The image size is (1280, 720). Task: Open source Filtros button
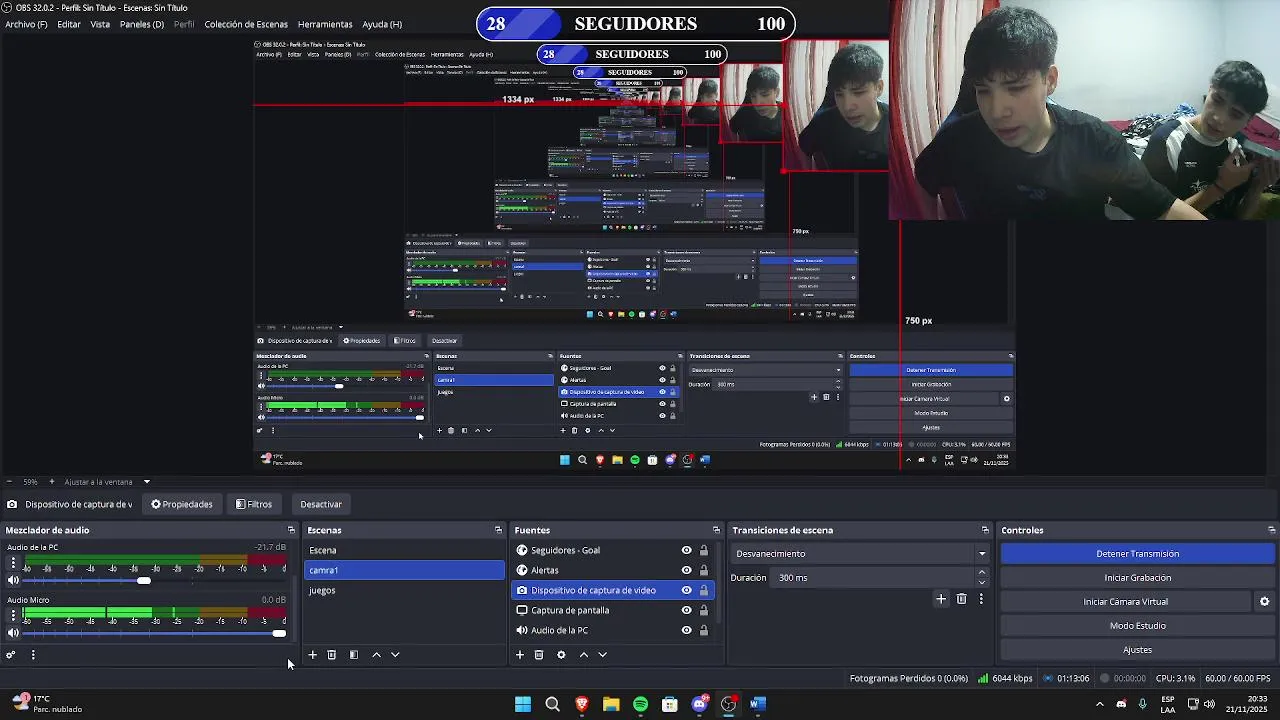pos(254,504)
